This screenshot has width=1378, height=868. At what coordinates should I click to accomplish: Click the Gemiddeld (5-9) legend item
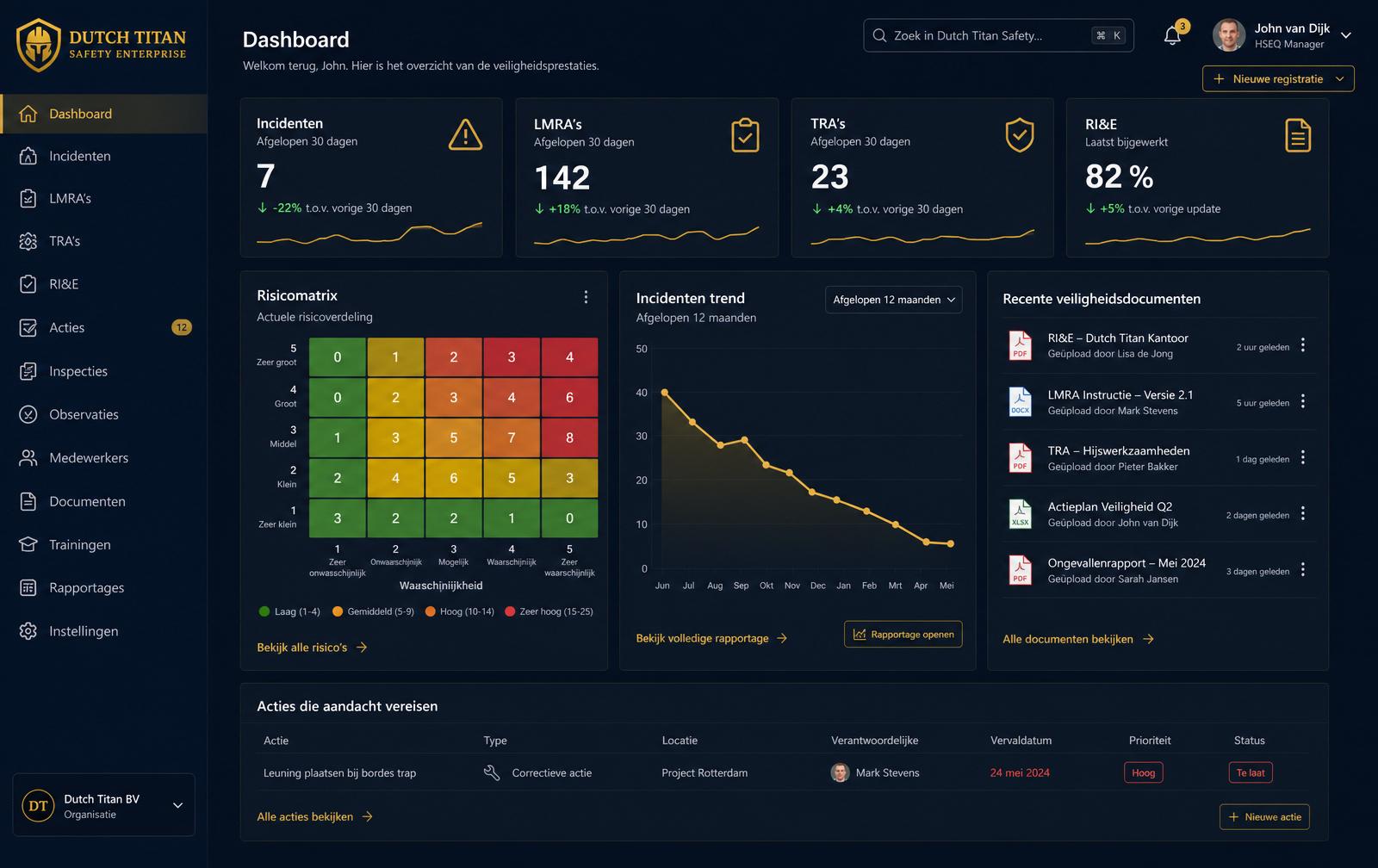[x=372, y=611]
